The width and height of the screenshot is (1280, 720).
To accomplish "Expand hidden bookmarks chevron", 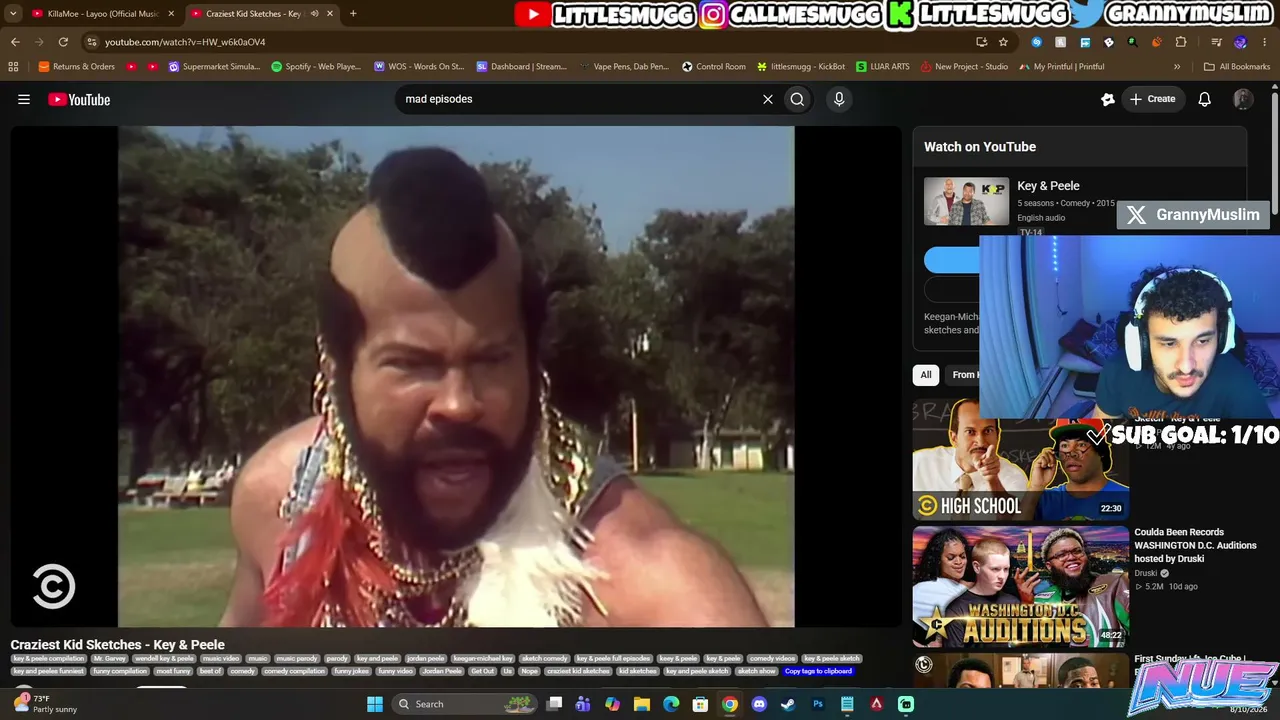I will click(x=1177, y=67).
